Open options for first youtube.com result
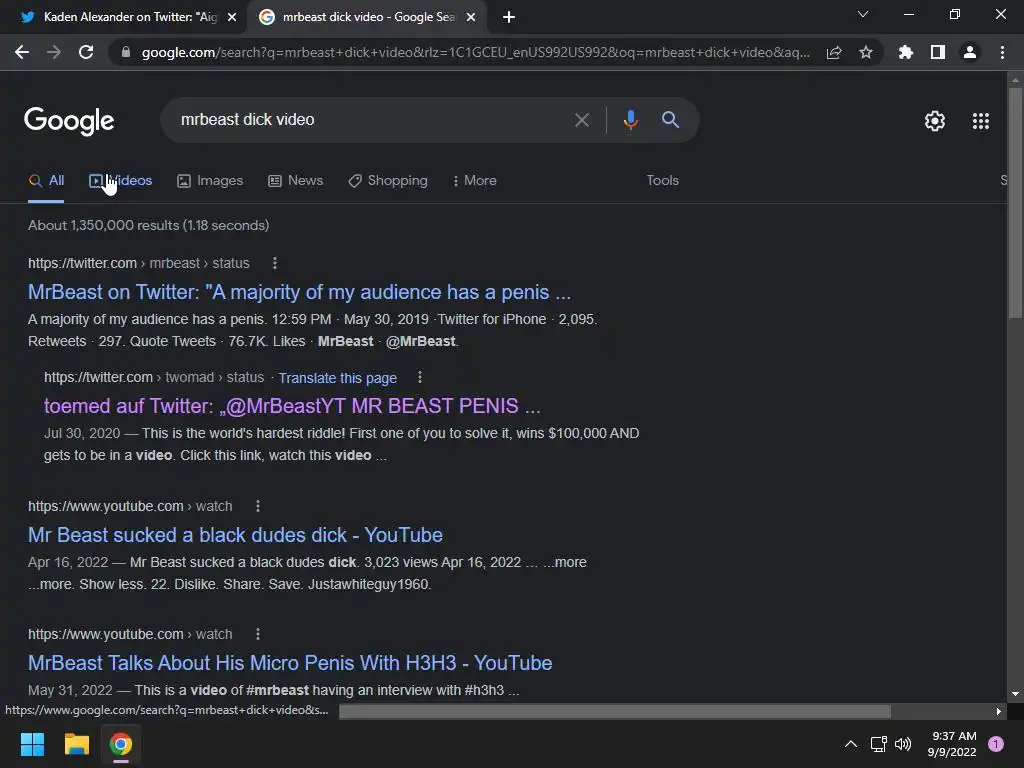The image size is (1024, 768). pyautogui.click(x=258, y=506)
